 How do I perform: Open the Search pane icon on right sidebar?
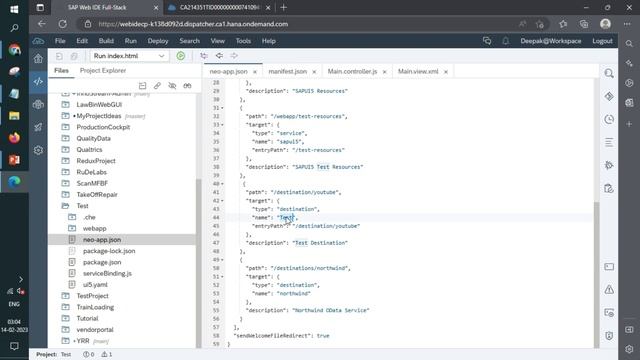tap(609, 73)
